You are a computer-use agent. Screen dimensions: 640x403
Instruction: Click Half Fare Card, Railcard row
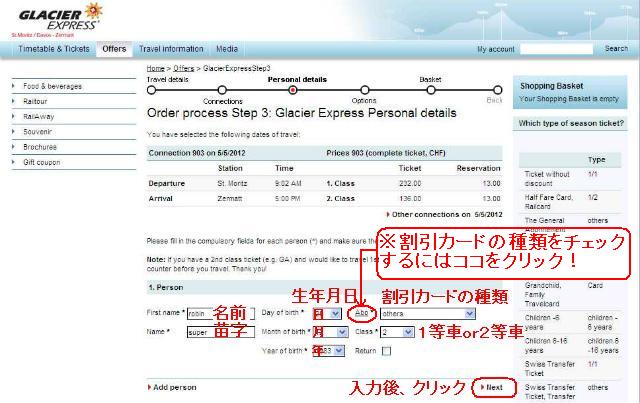pos(570,202)
